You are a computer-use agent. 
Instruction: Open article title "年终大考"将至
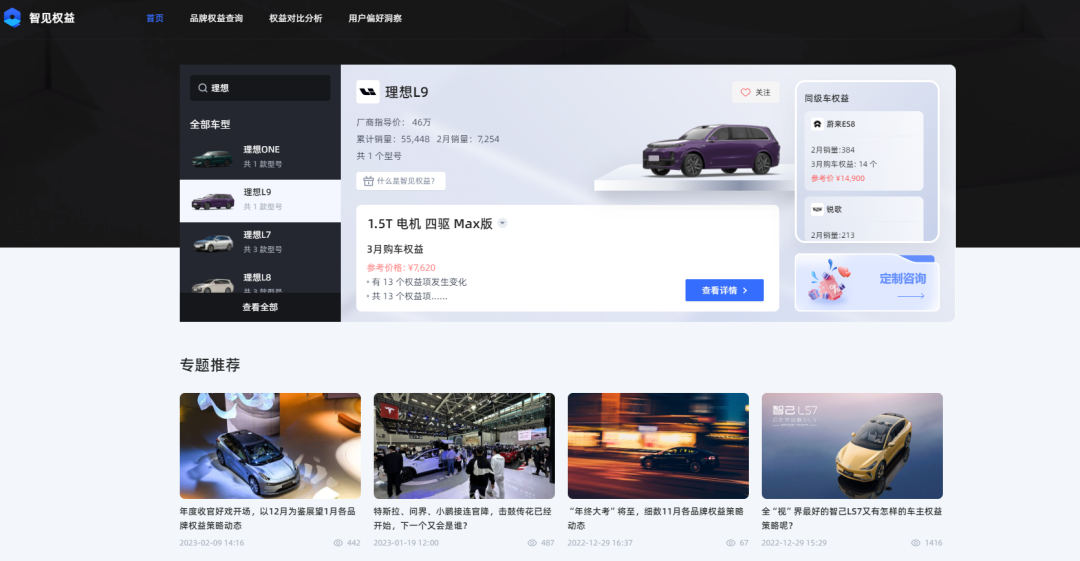coord(655,518)
